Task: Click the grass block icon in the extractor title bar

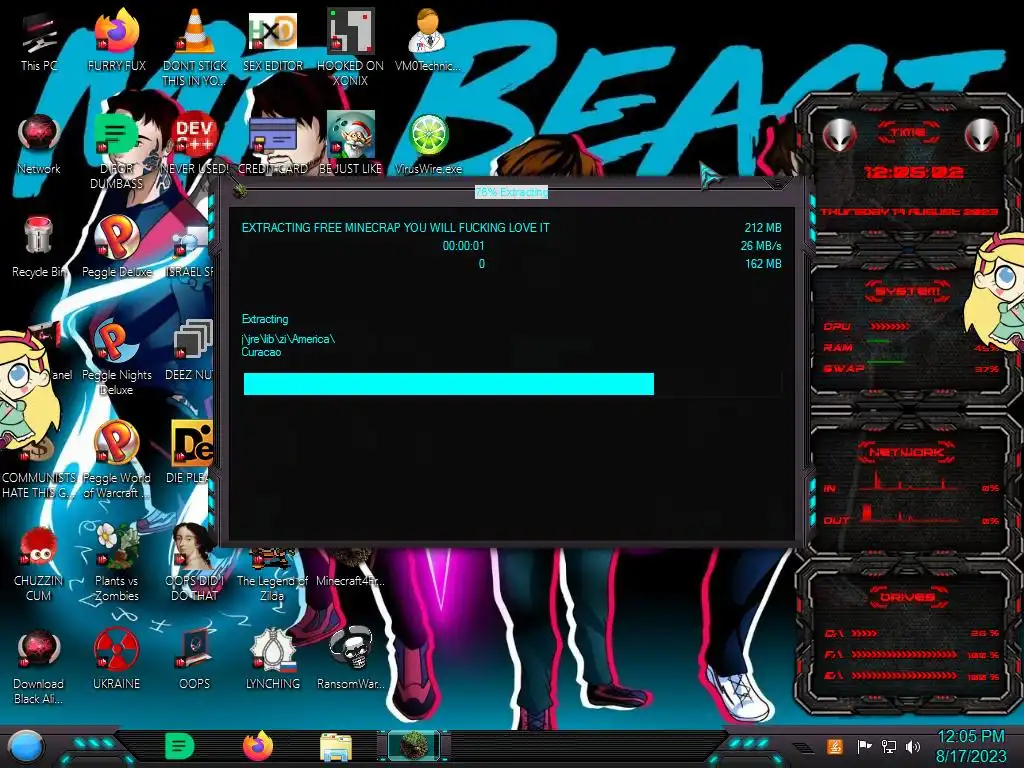Action: tap(239, 191)
